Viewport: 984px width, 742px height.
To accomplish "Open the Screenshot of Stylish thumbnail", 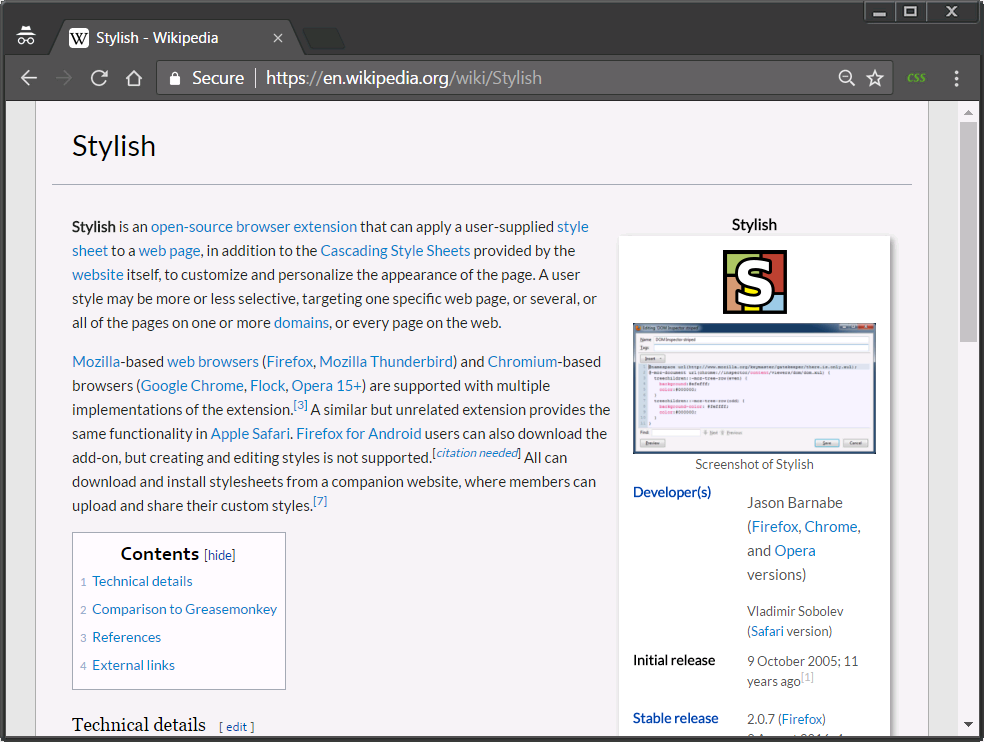I will (x=754, y=388).
